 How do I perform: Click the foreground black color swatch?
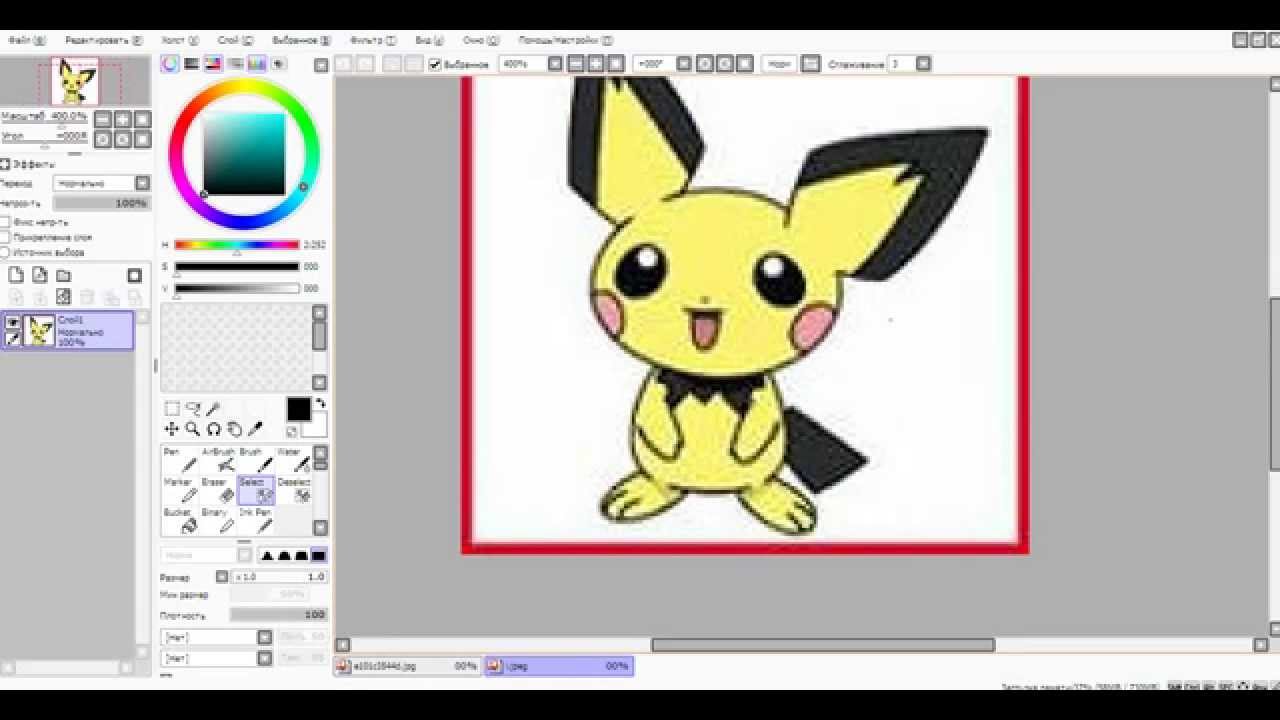[x=298, y=409]
